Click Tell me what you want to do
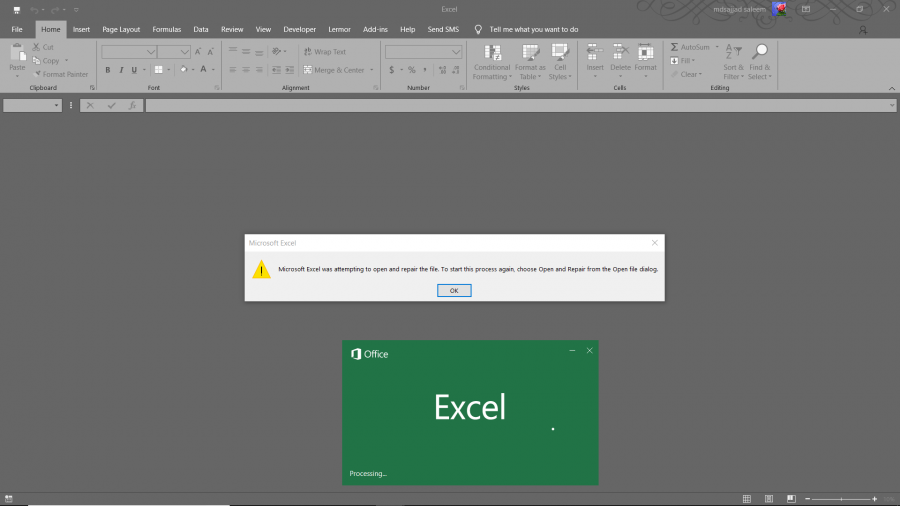The width and height of the screenshot is (900, 506). coord(533,29)
